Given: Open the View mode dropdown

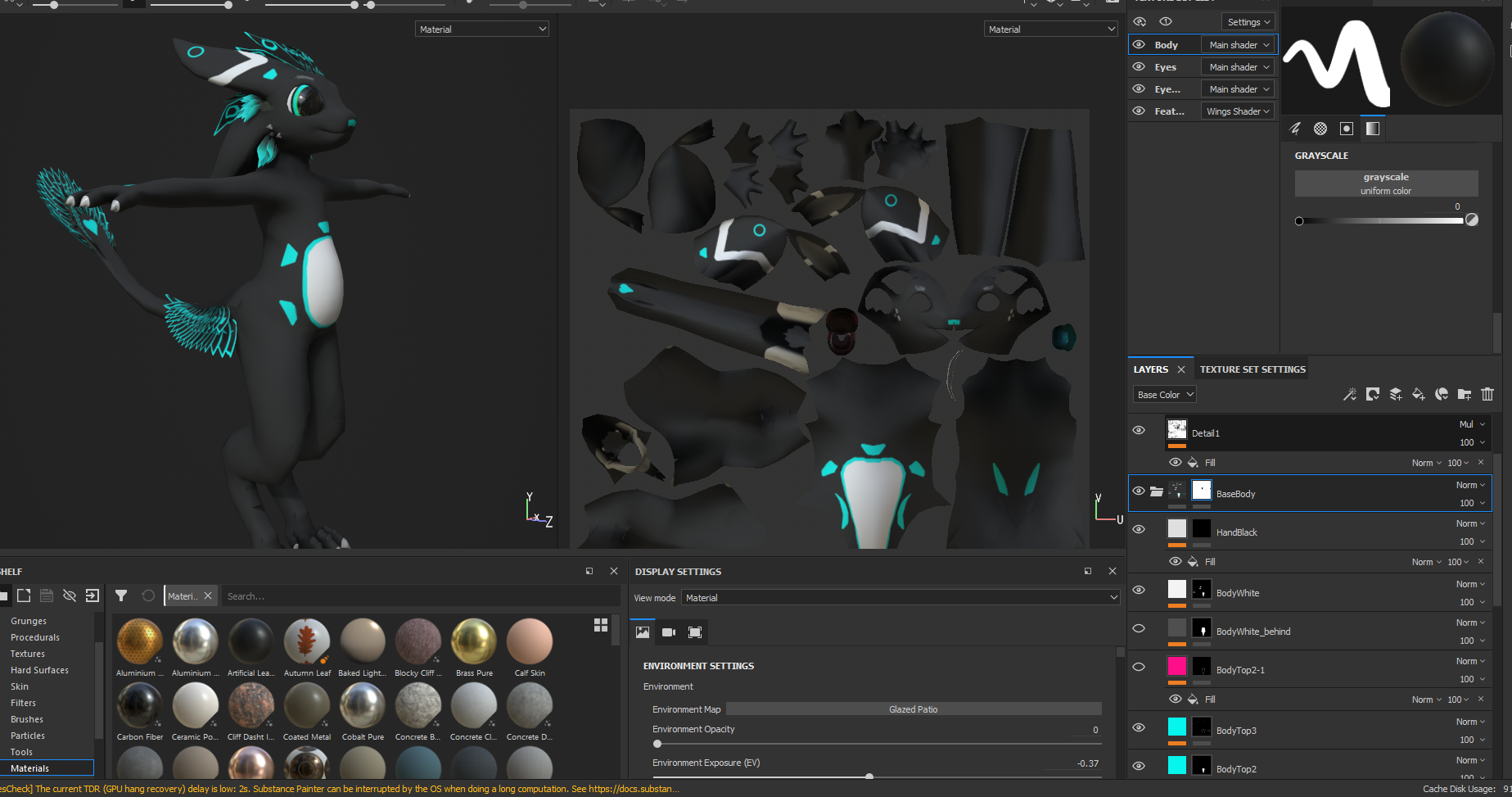Looking at the screenshot, I should (x=900, y=598).
